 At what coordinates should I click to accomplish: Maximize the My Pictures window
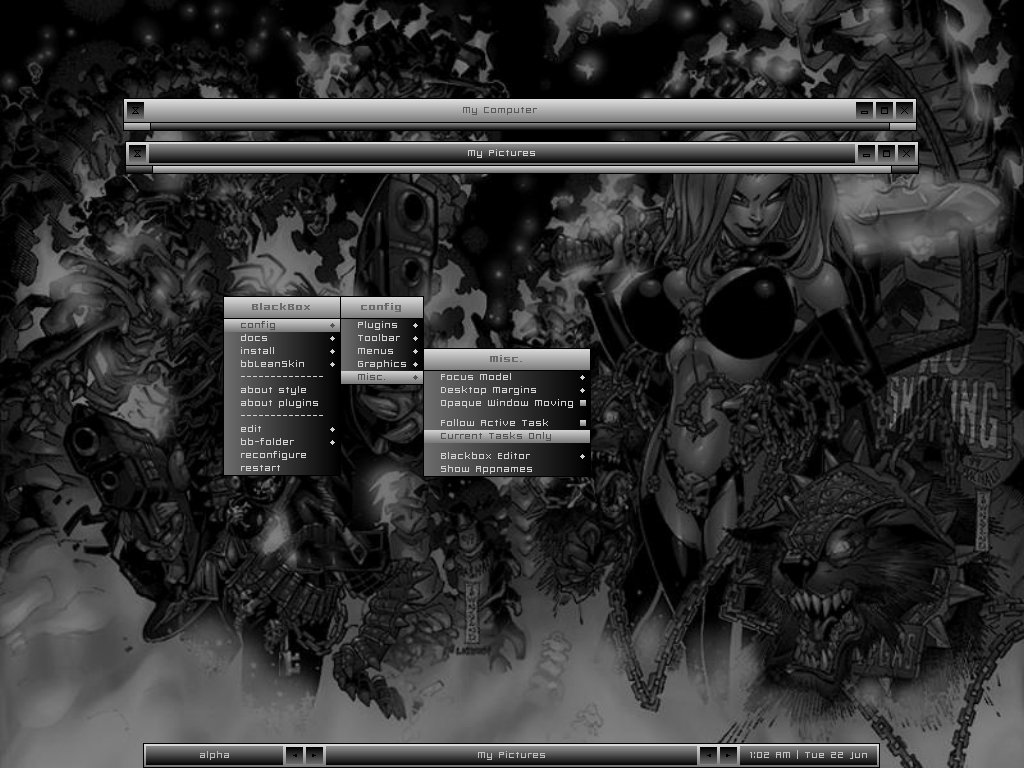(886, 153)
